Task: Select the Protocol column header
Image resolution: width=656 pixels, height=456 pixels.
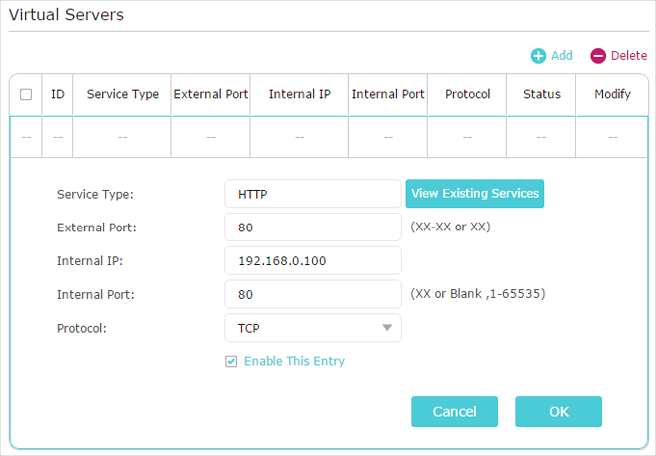Action: (467, 95)
